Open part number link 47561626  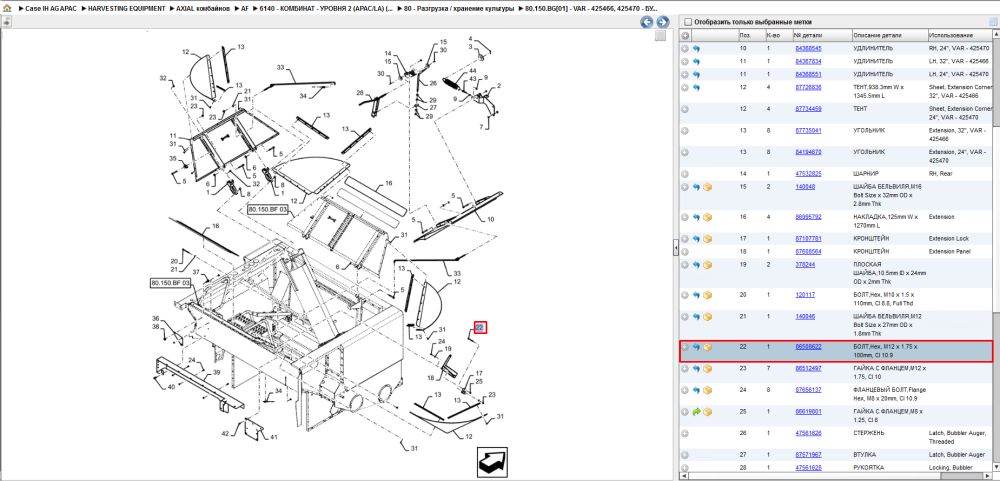[808, 433]
